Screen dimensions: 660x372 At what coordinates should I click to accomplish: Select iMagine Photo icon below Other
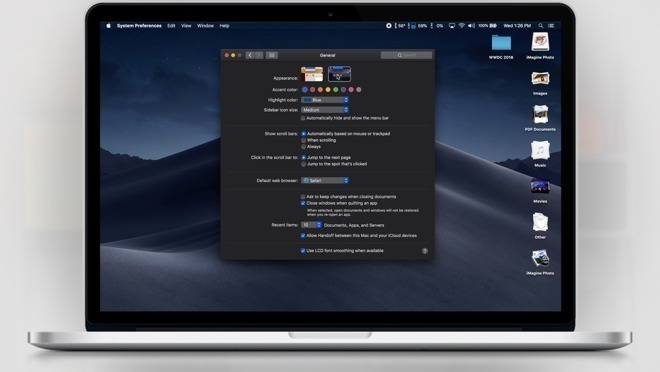pos(540,258)
